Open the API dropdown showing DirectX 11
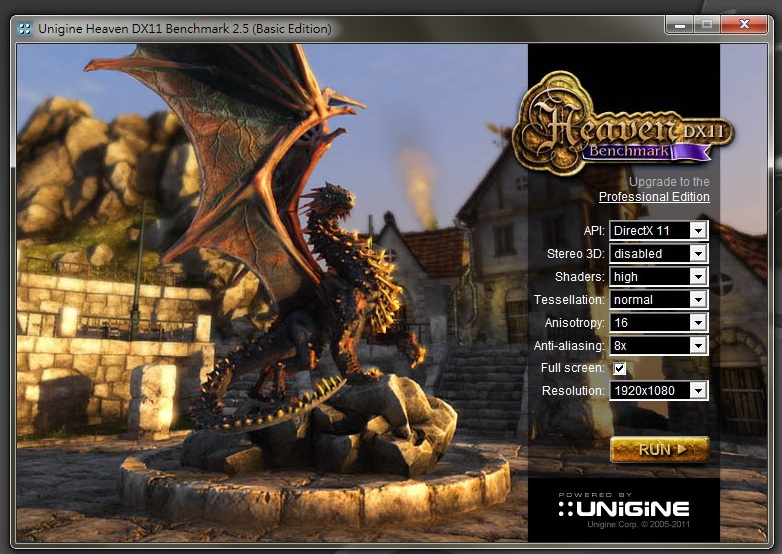This screenshot has height=554, width=782. [659, 231]
